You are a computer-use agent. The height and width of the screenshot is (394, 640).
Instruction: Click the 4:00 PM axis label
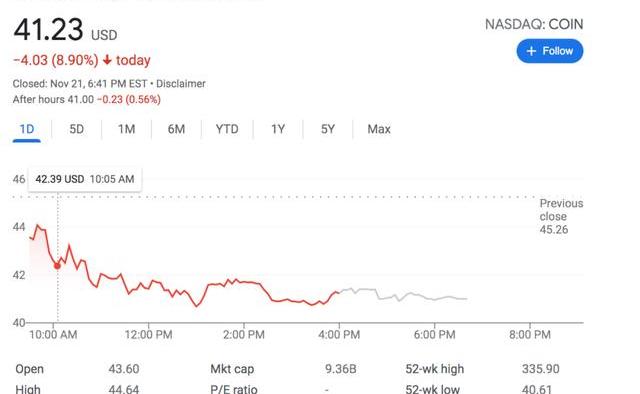click(x=339, y=335)
